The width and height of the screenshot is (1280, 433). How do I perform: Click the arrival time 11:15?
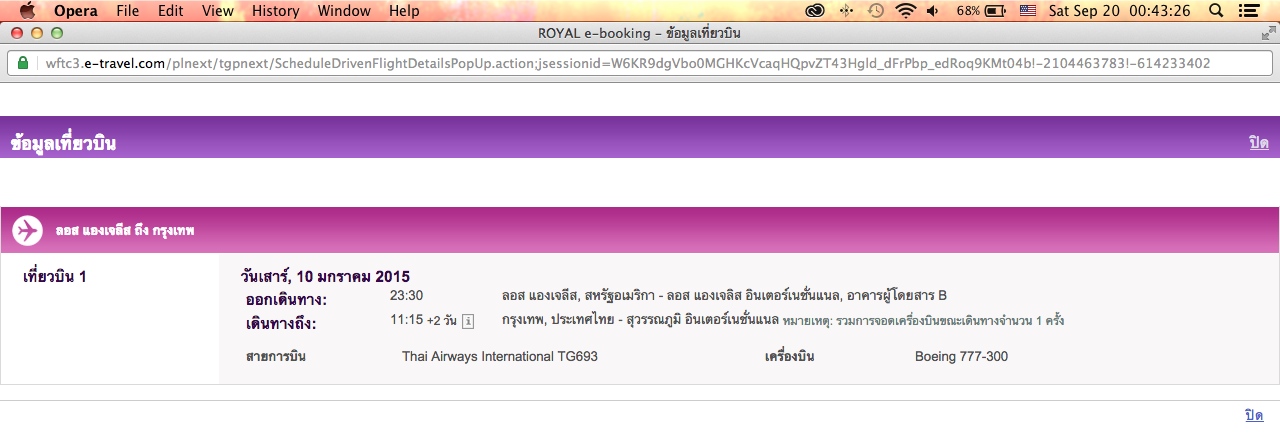(x=406, y=321)
